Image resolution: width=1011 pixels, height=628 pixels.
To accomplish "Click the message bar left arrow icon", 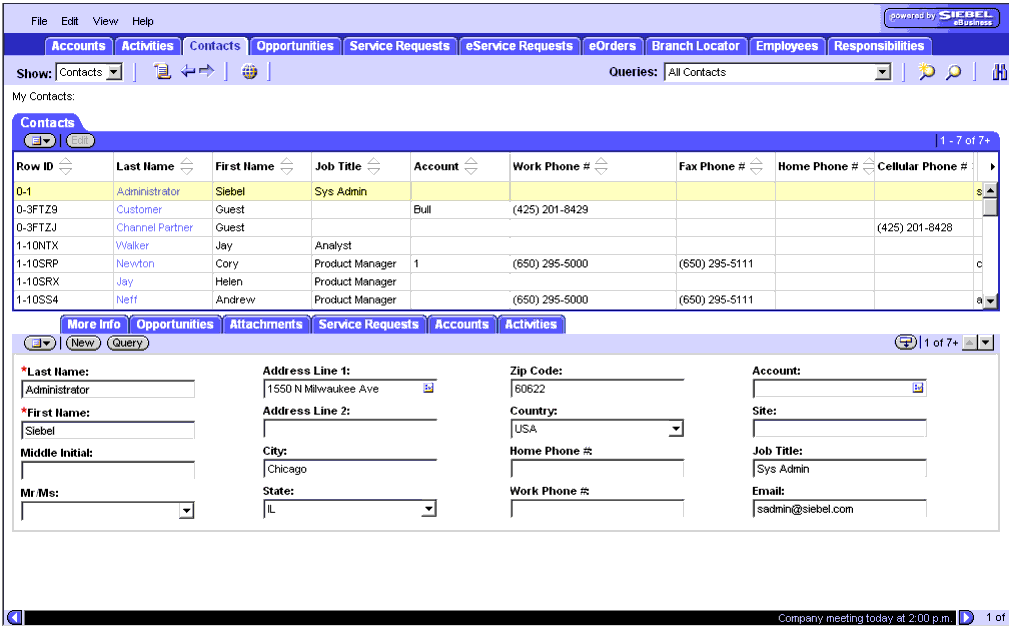I will [14, 618].
